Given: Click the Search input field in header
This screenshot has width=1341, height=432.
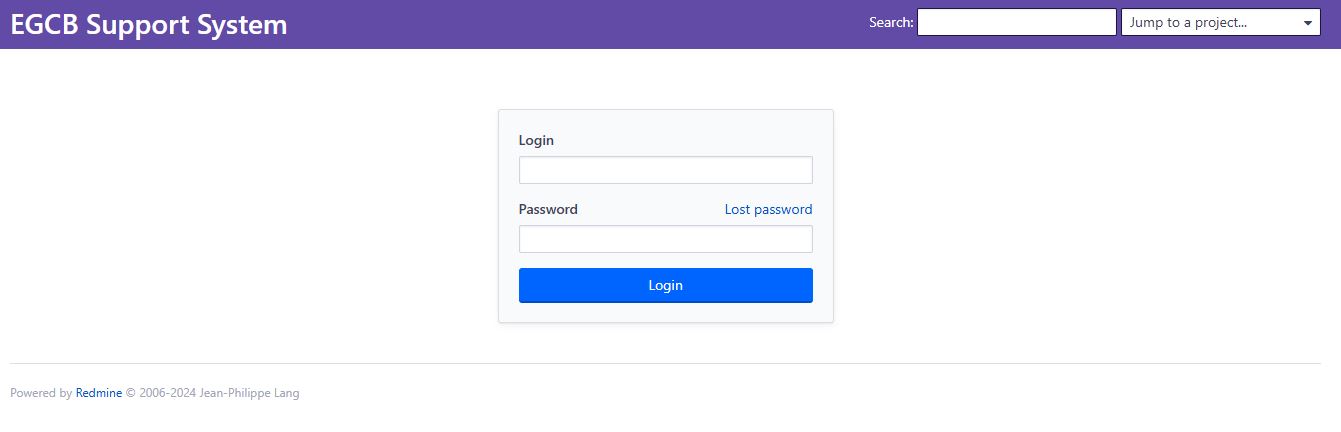Looking at the screenshot, I should [x=1016, y=22].
